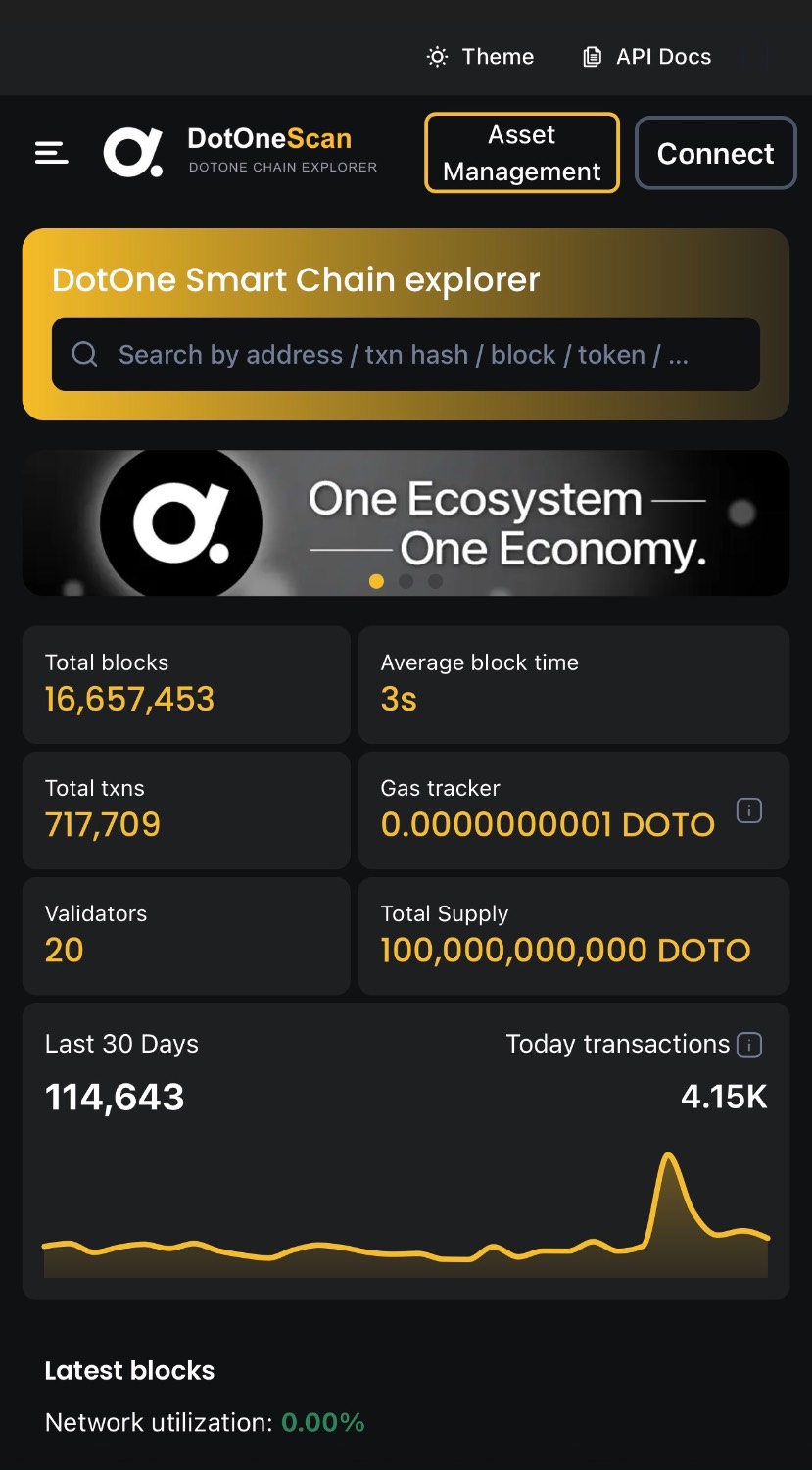
Task: Select the second banner carousel dot
Action: click(406, 581)
